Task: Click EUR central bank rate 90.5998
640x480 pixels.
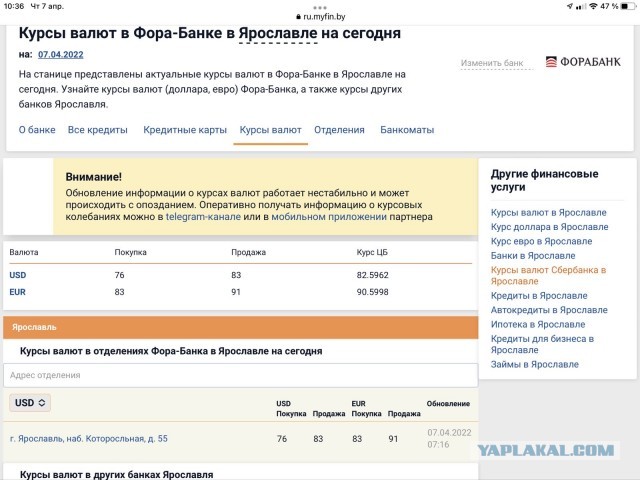Action: [372, 292]
